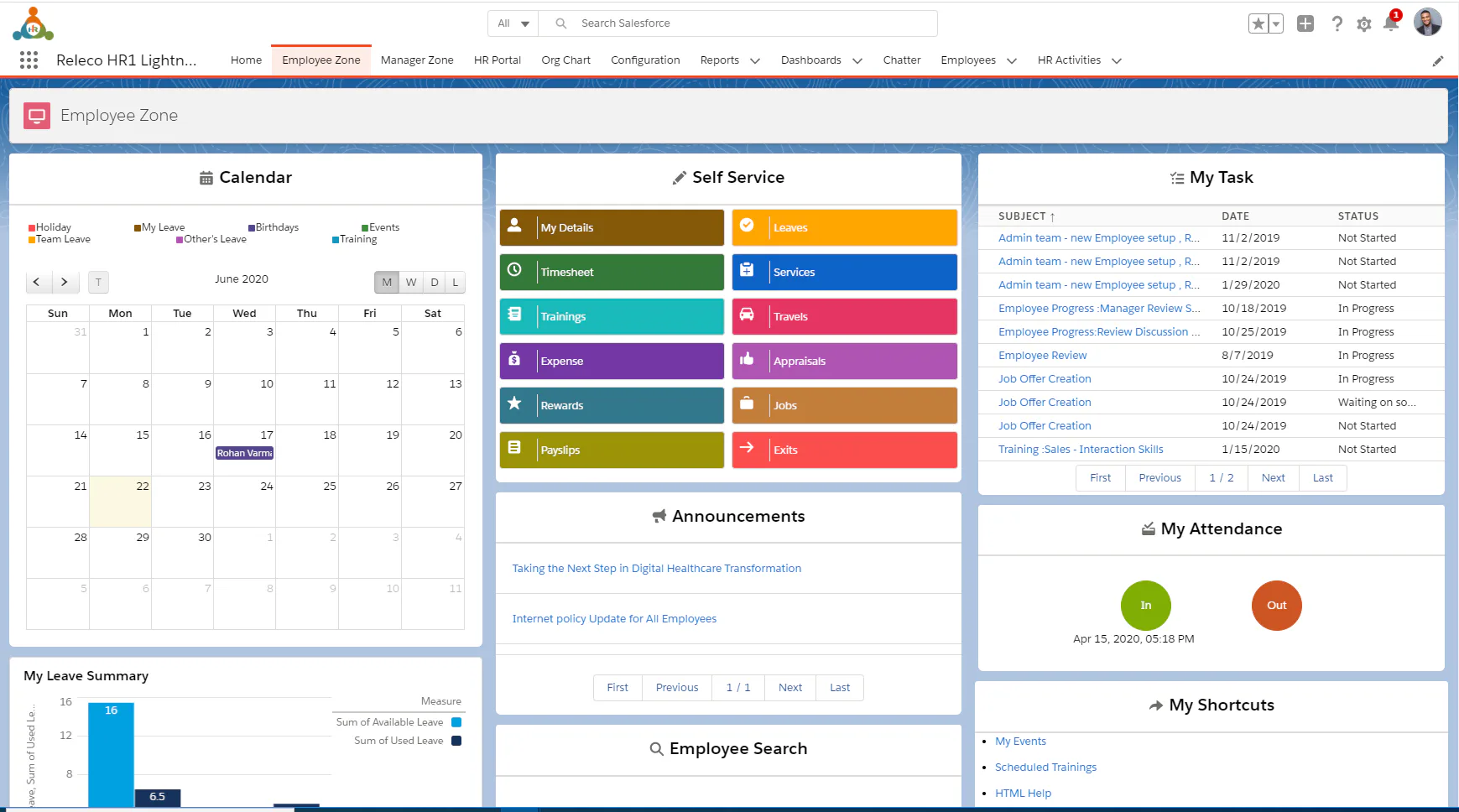Open the Org Chart tab

[x=566, y=60]
